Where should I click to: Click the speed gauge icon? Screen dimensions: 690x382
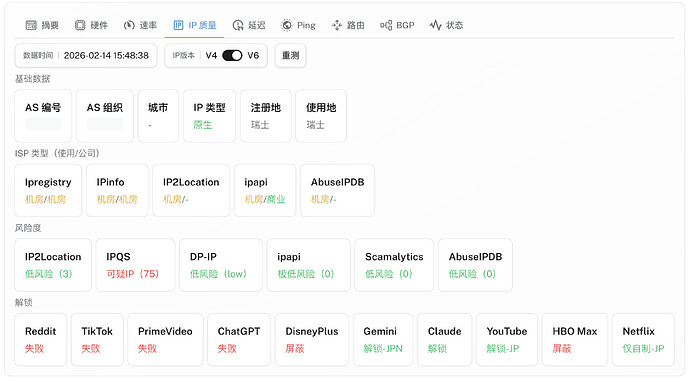(129, 25)
